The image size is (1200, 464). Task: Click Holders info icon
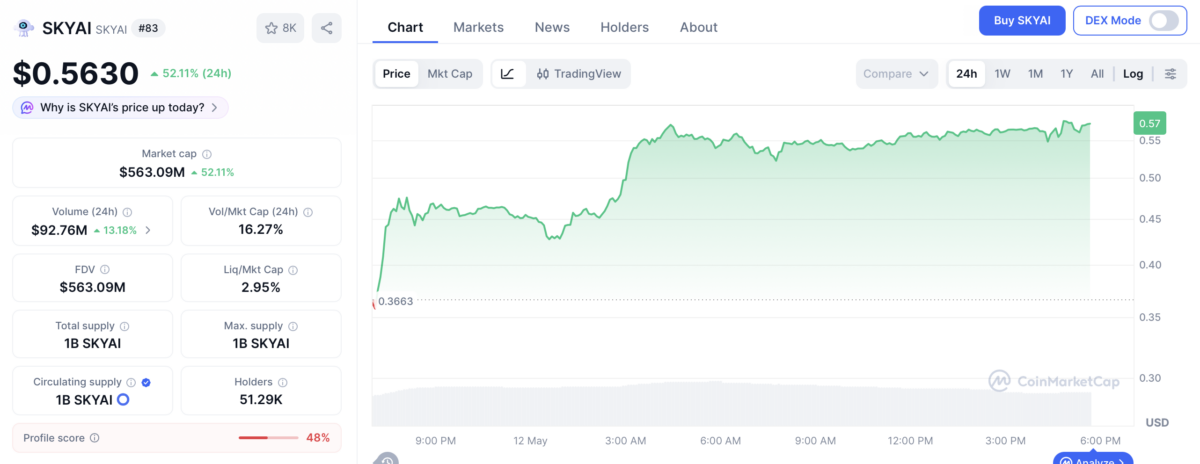pos(283,382)
